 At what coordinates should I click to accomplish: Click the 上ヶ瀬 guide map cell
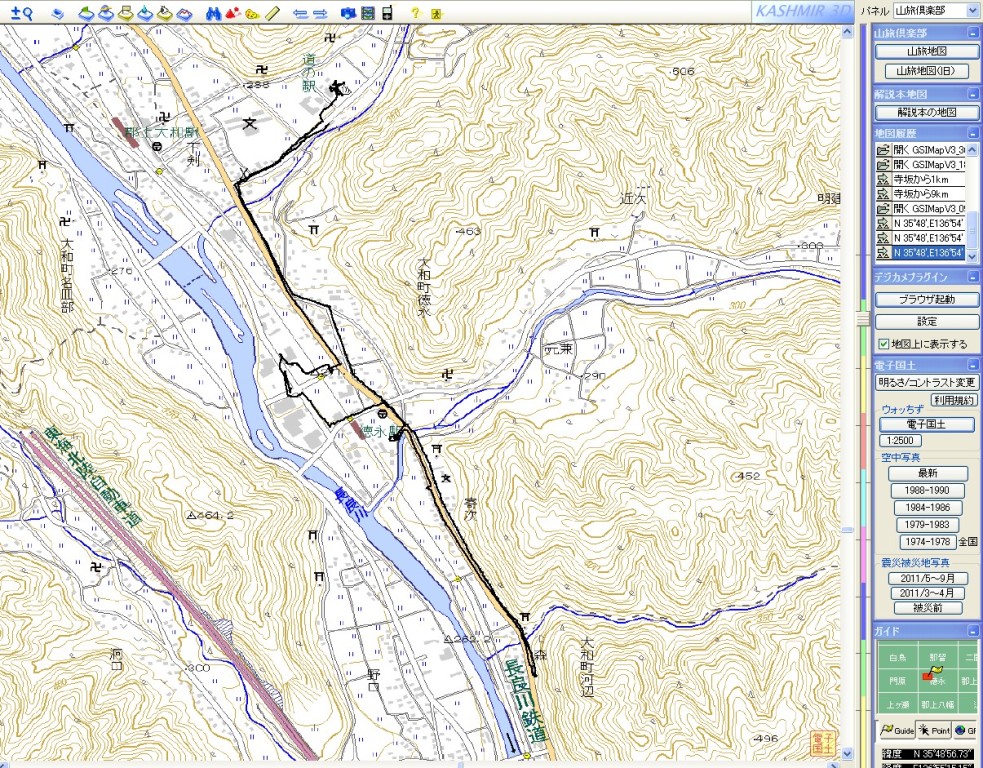pos(898,705)
